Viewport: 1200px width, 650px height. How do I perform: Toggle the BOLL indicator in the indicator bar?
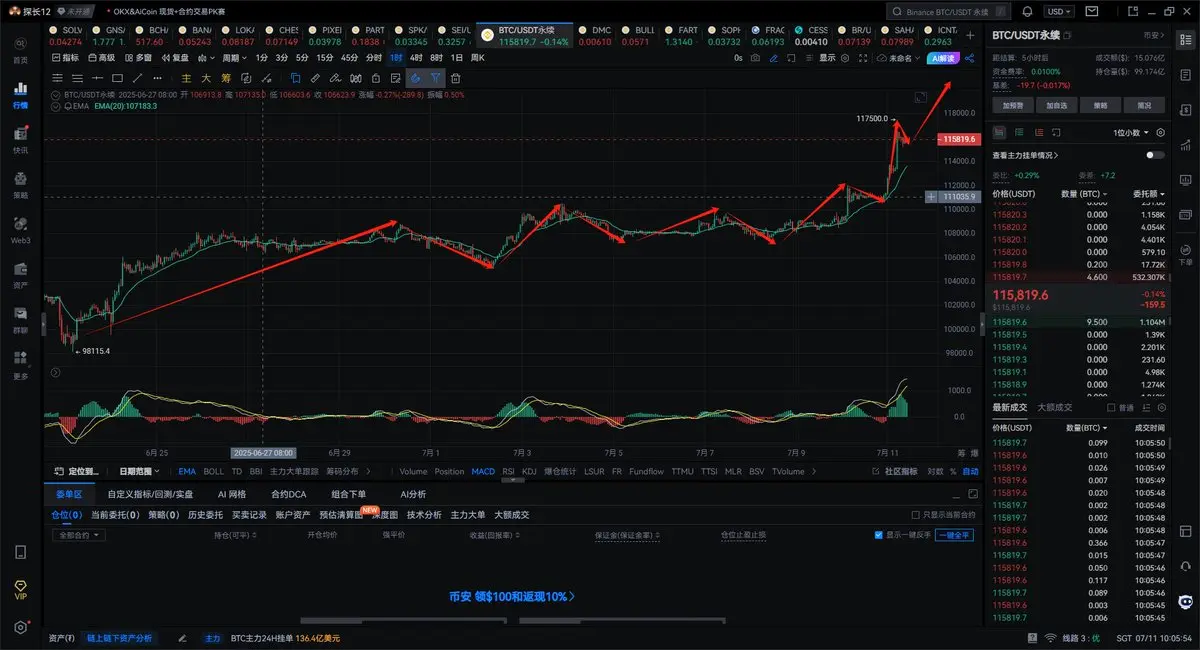[214, 471]
